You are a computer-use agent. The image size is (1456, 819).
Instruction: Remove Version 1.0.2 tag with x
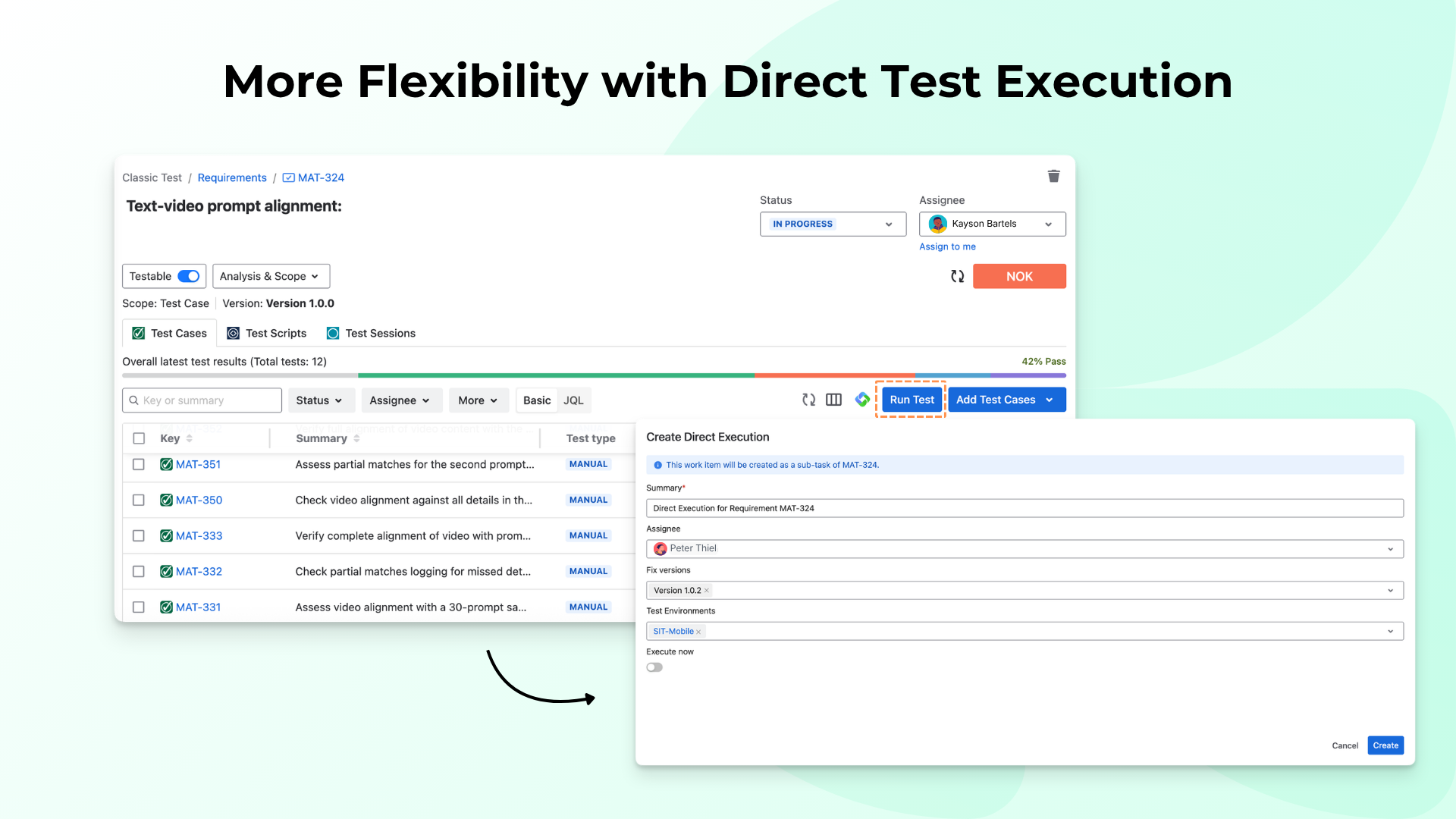pos(706,591)
